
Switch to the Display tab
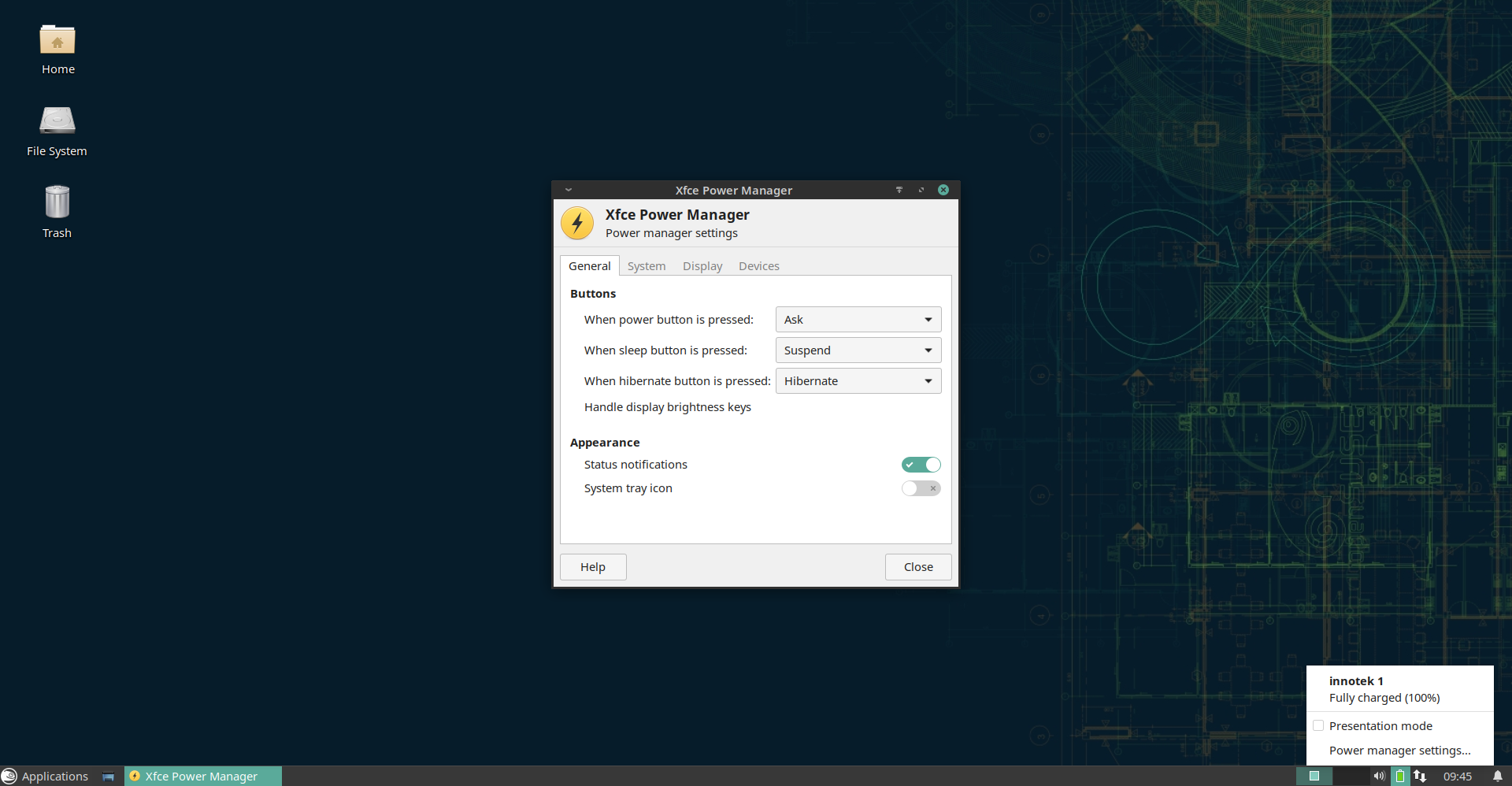pyautogui.click(x=702, y=266)
